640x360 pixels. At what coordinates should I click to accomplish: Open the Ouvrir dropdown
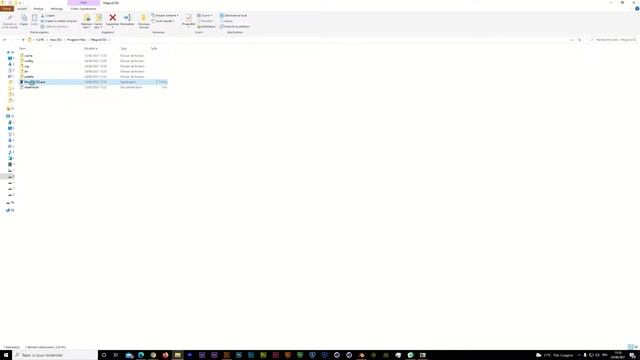[x=205, y=16]
